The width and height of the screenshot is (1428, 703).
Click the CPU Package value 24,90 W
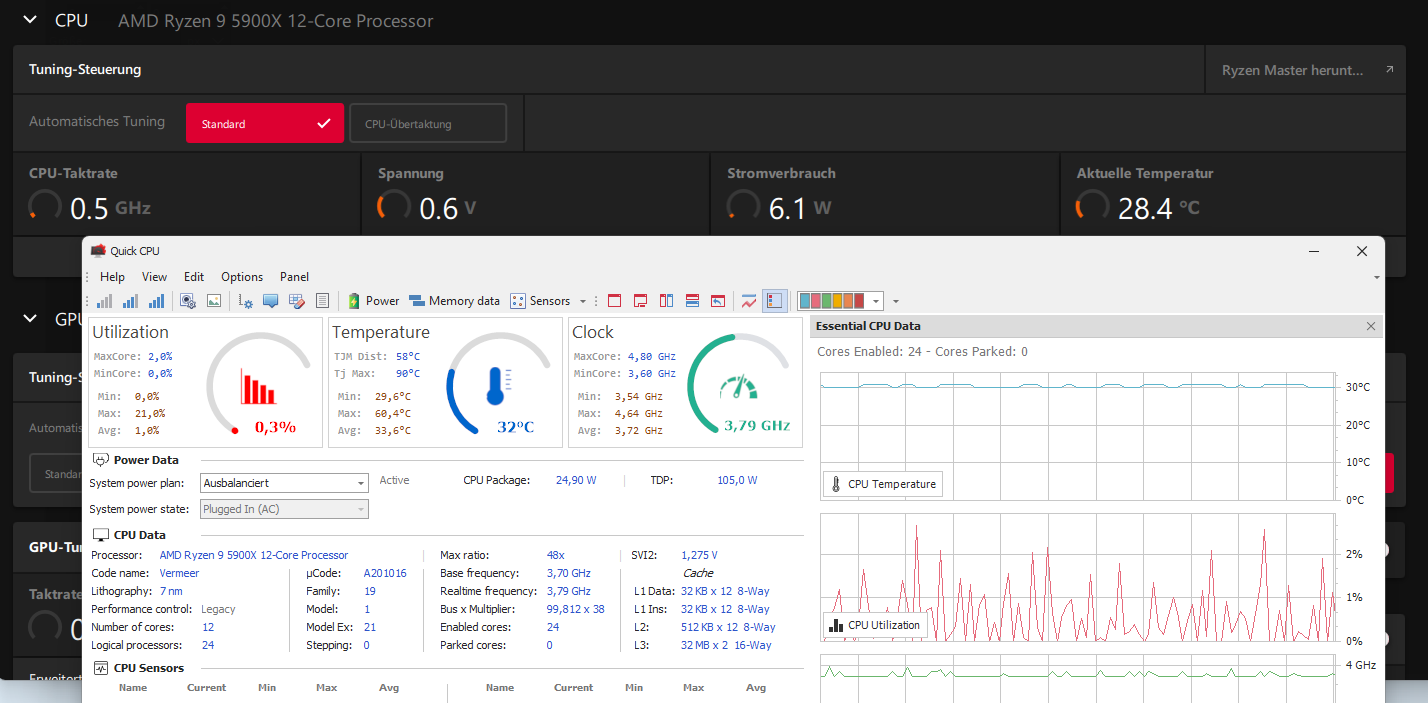(x=576, y=480)
